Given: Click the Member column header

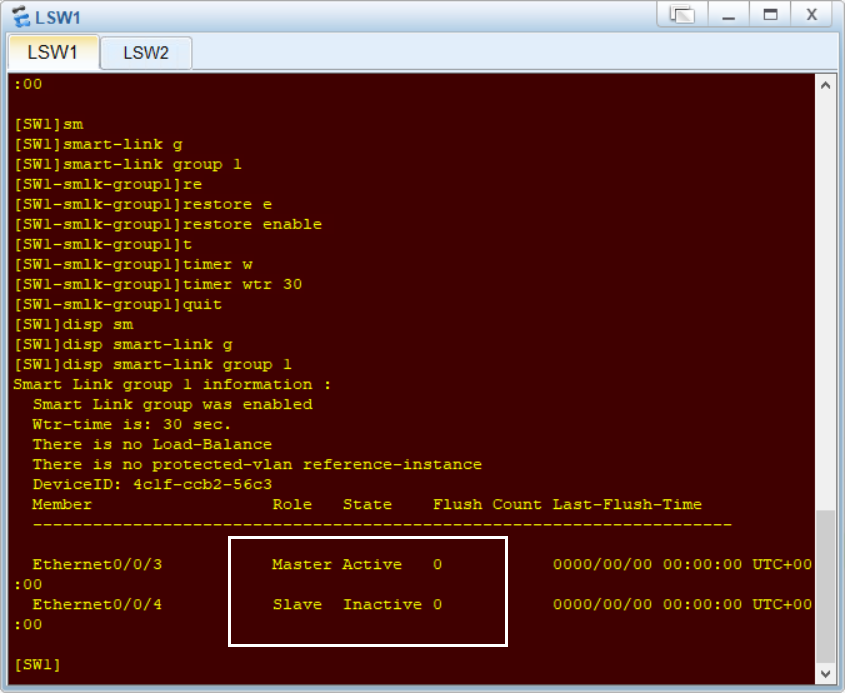Looking at the screenshot, I should (62, 504).
